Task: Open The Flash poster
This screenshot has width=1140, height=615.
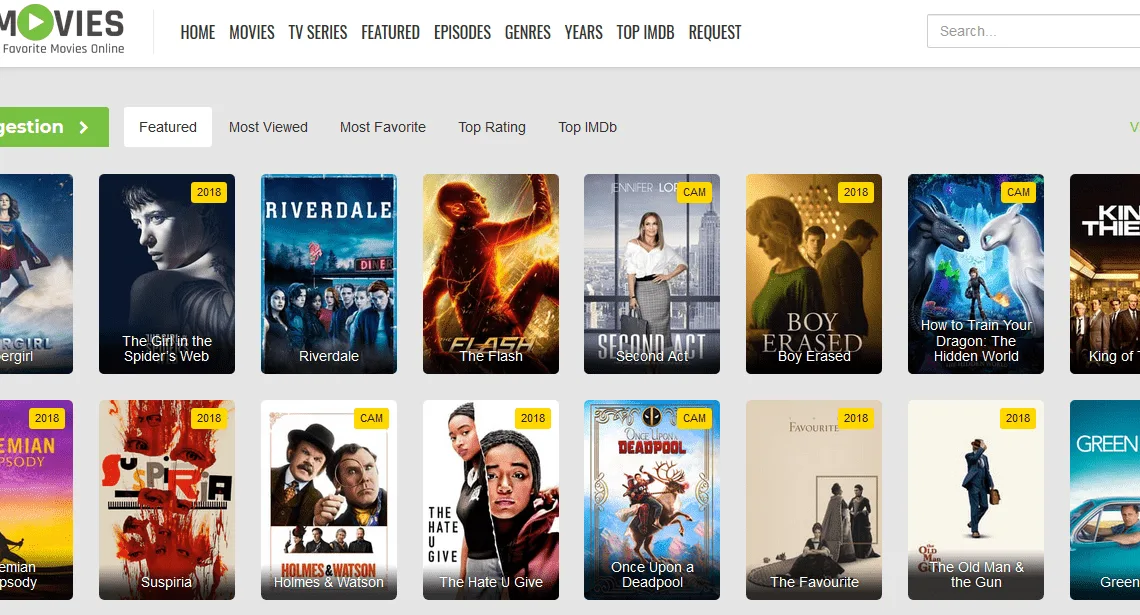Action: [x=491, y=273]
